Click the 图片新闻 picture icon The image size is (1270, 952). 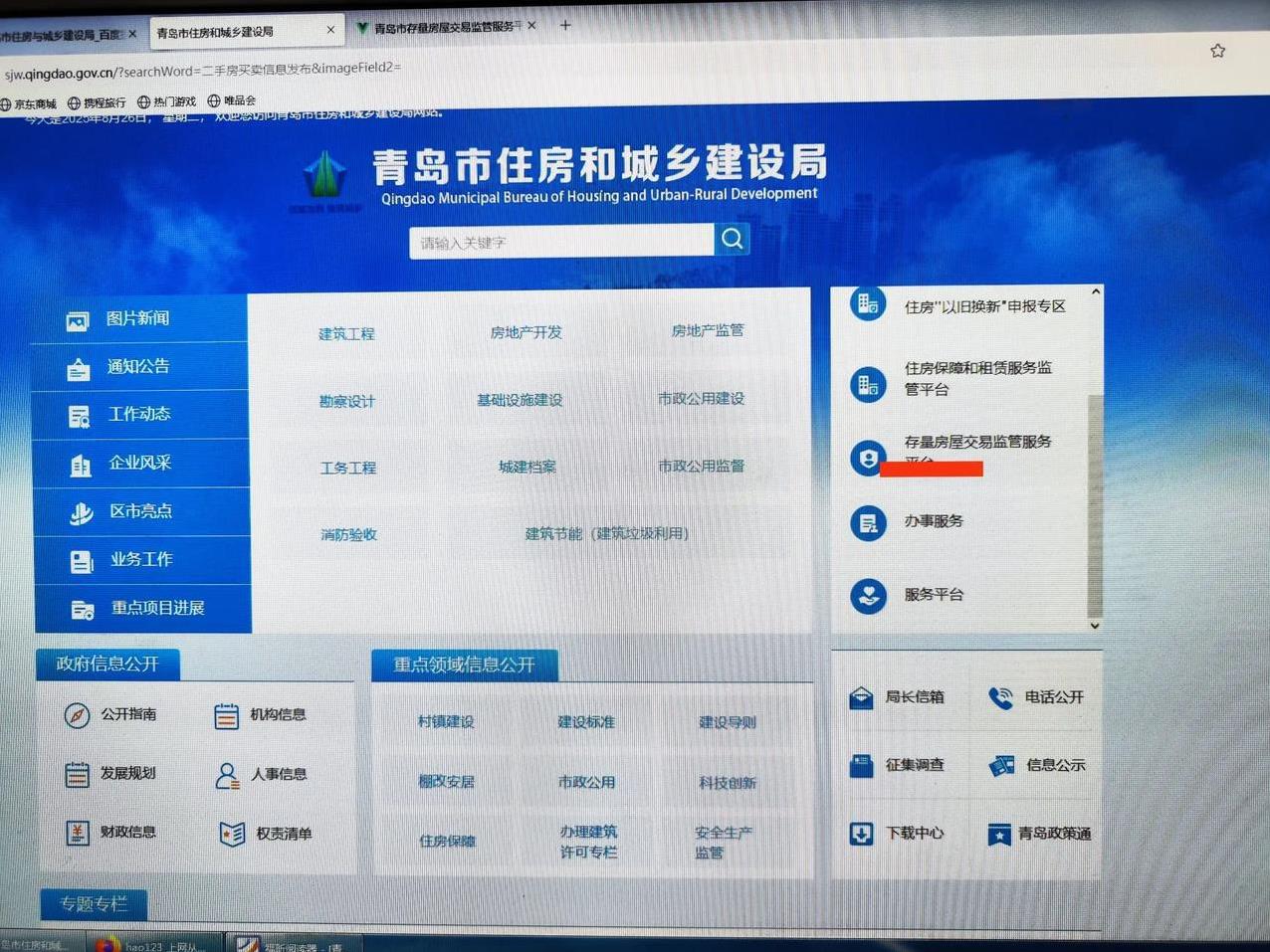[x=78, y=320]
